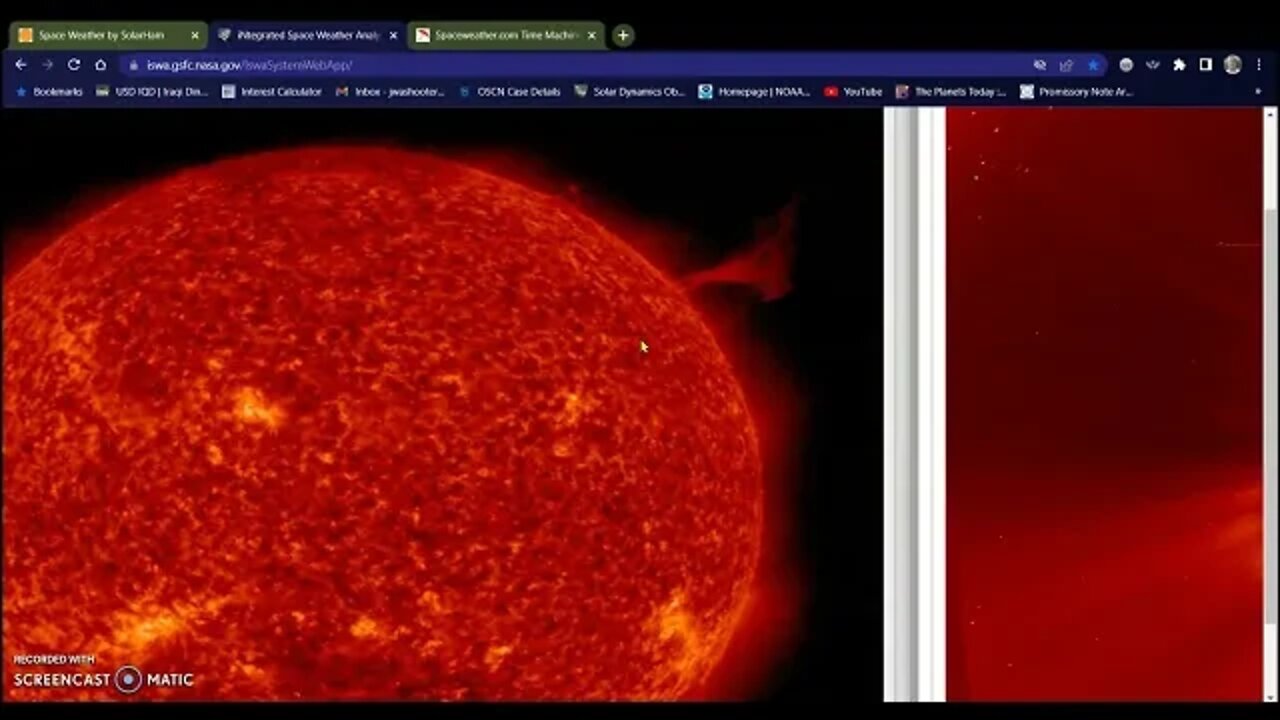Close the Spaceweather.com Time Machine tab
Screen dimensions: 1280x720
pos(591,35)
